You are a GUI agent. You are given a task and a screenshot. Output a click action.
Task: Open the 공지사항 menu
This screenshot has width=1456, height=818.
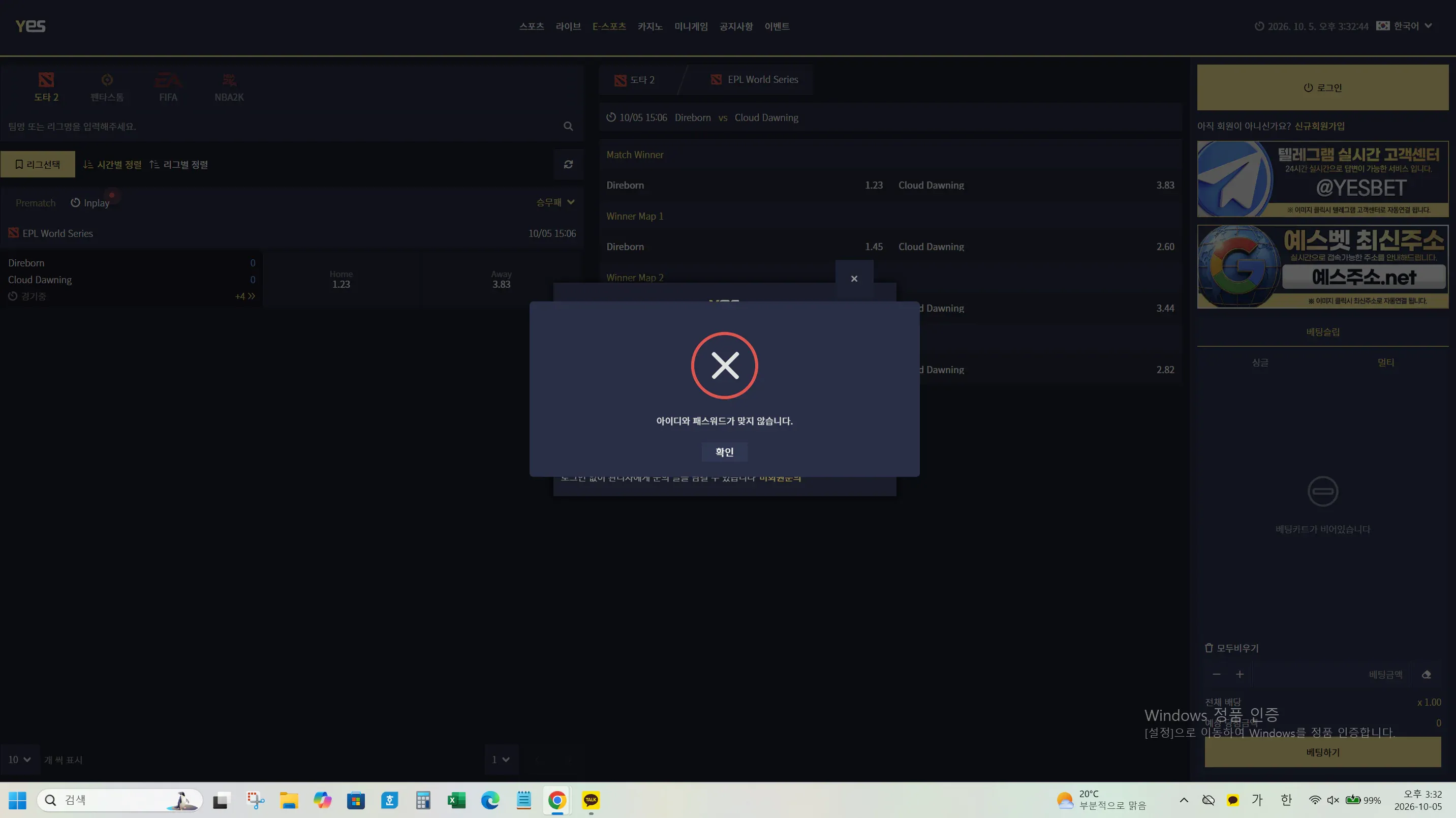pos(736,26)
